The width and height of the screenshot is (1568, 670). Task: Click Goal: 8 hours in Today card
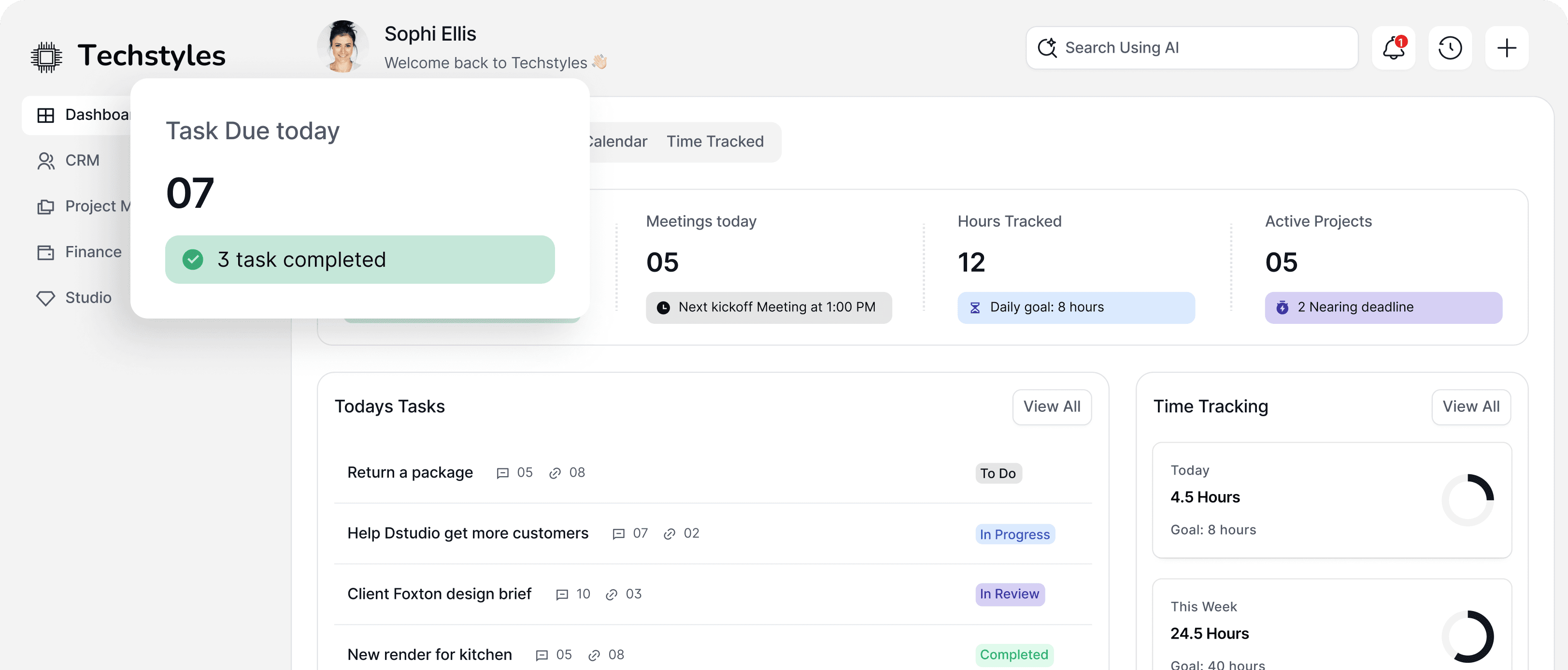pyautogui.click(x=1212, y=530)
